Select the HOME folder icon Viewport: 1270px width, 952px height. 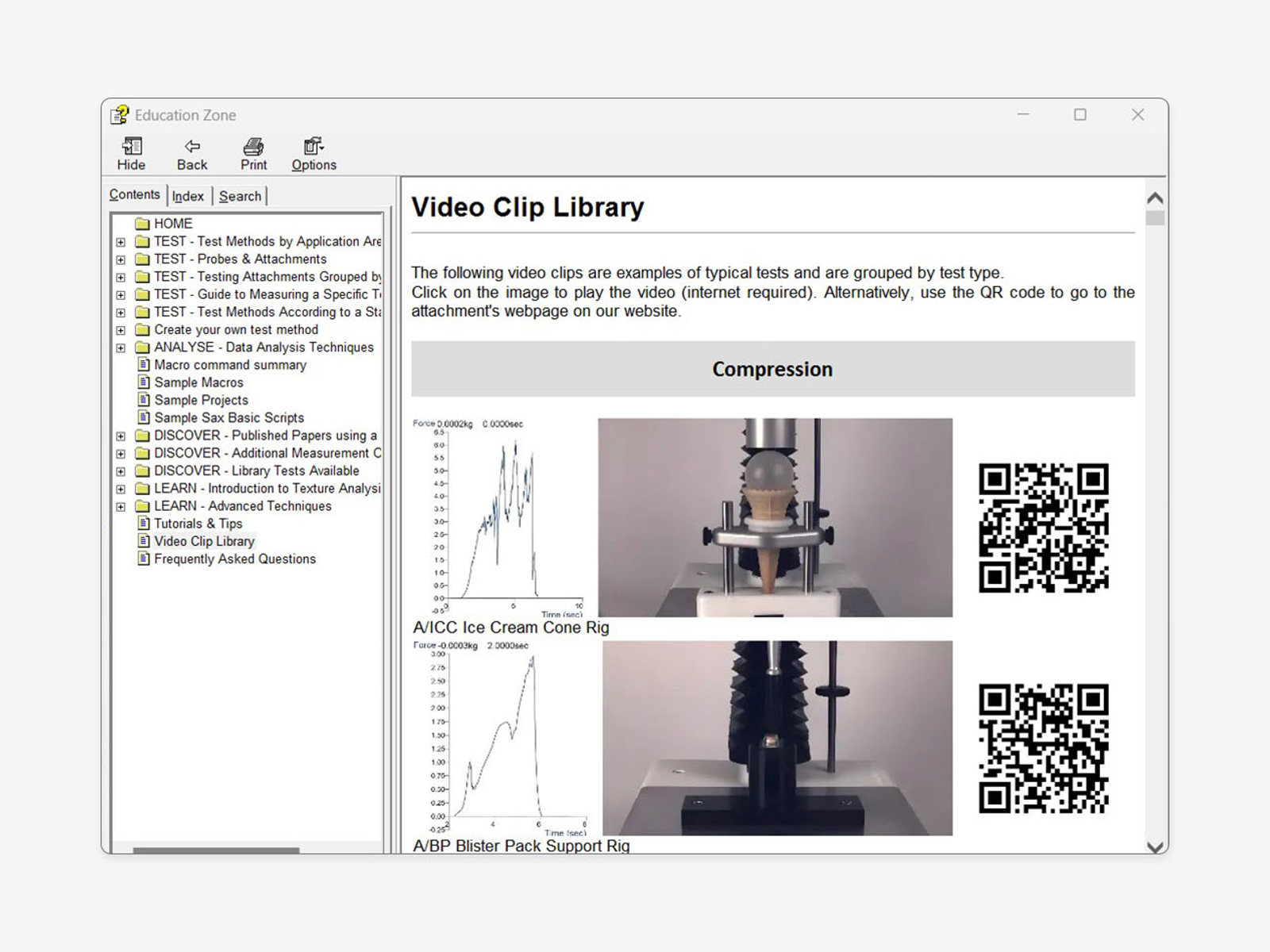pos(142,224)
